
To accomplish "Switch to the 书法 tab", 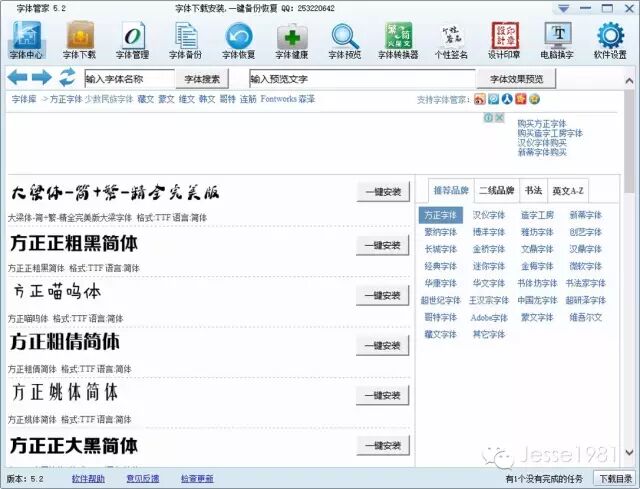I will click(x=533, y=191).
